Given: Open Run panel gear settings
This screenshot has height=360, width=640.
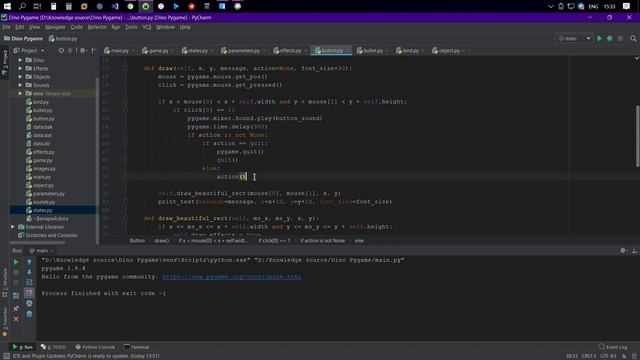Looking at the screenshot, I should point(623,251).
